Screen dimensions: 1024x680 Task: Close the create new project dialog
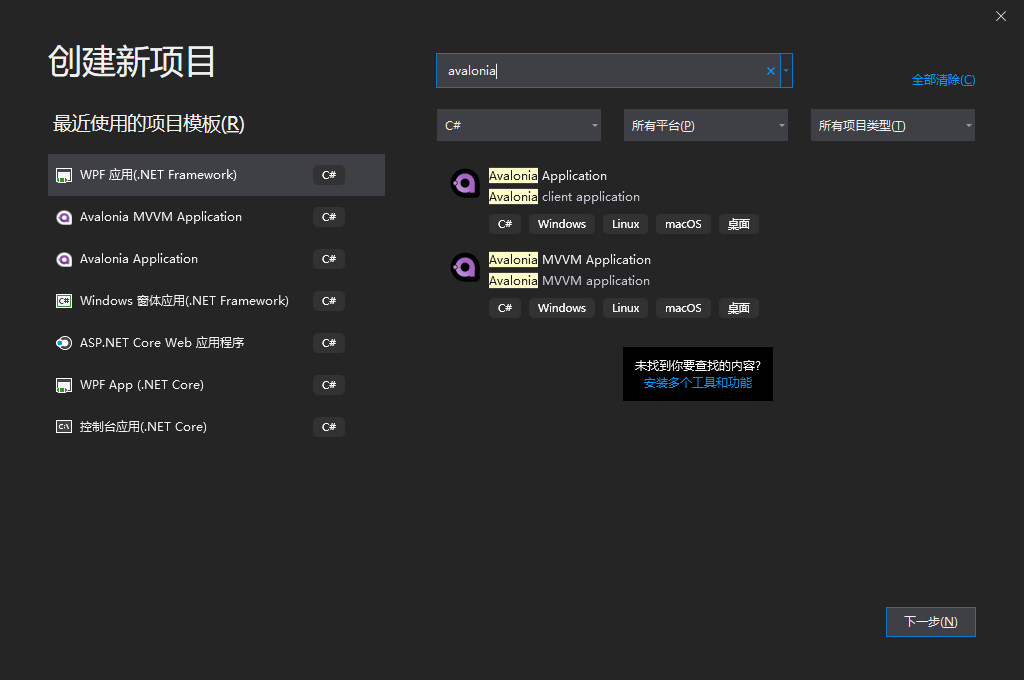[x=1000, y=16]
